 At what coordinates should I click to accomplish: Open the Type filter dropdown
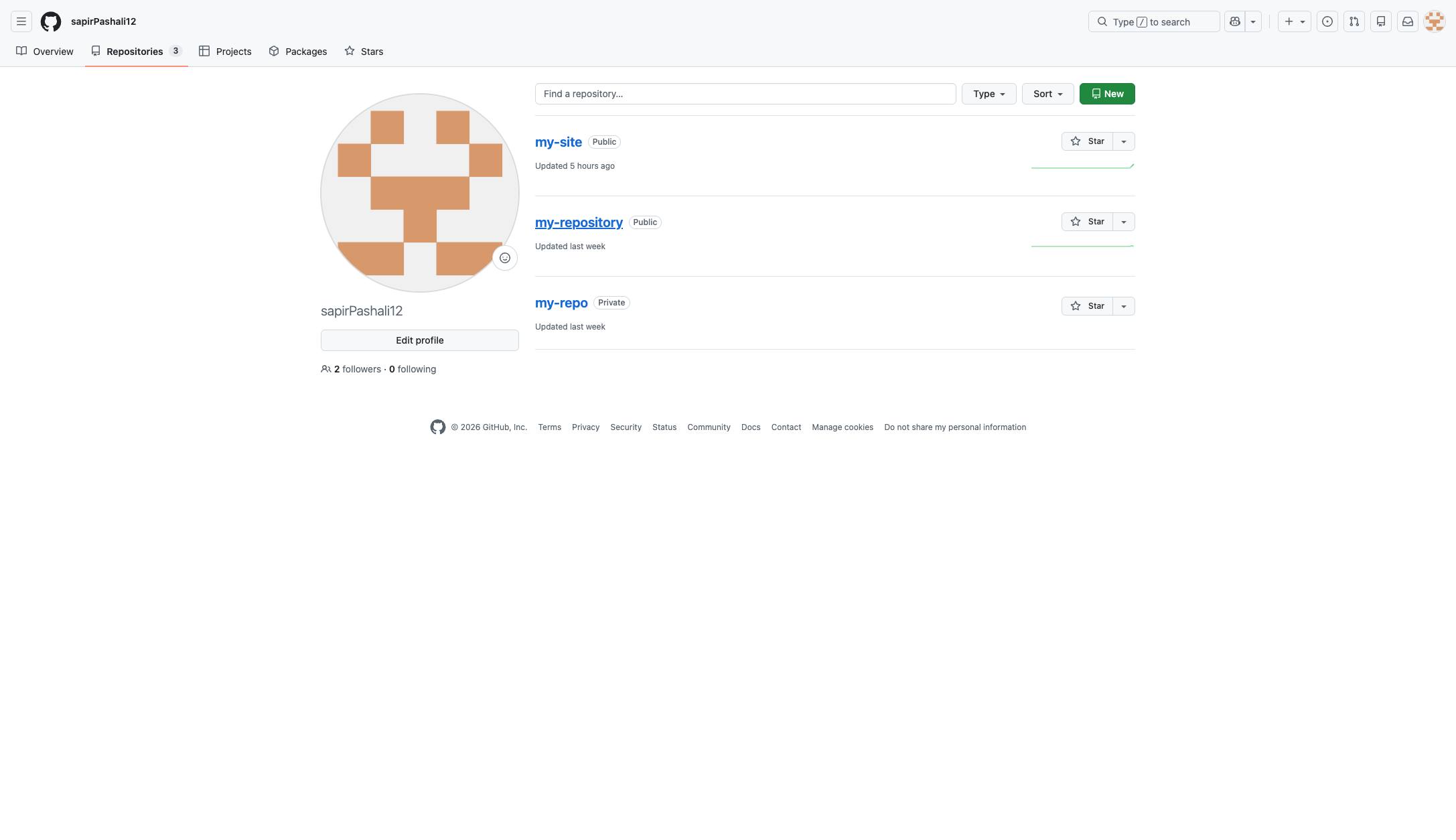pos(989,94)
